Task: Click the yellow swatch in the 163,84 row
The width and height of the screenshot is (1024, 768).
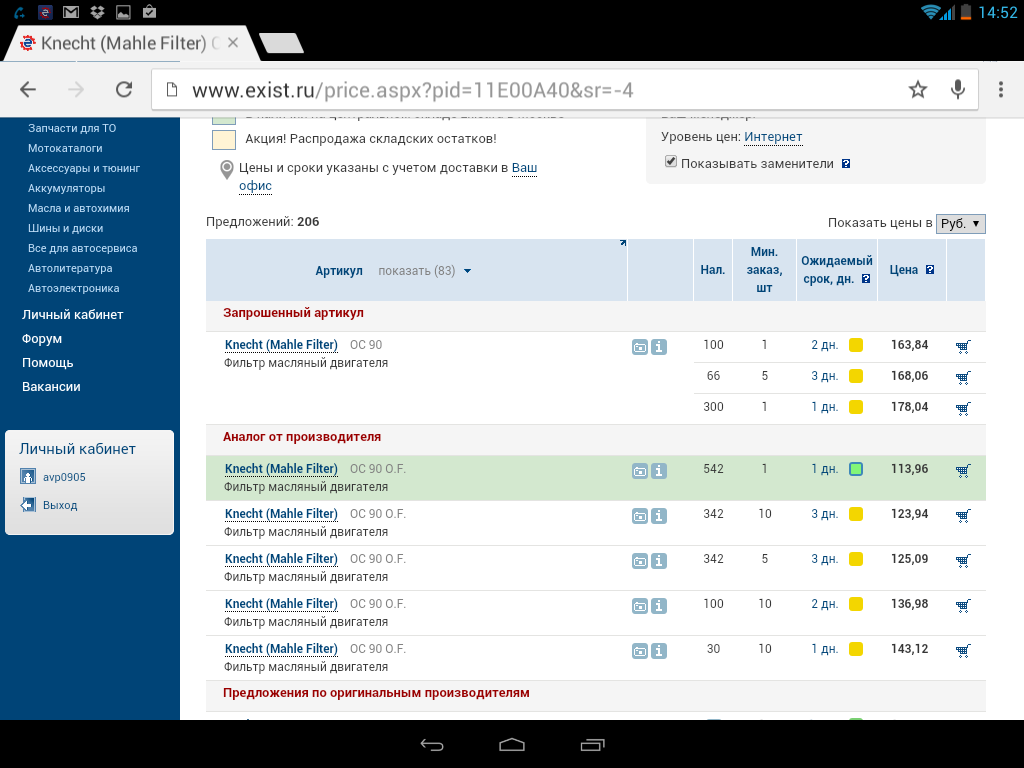Action: [x=856, y=345]
